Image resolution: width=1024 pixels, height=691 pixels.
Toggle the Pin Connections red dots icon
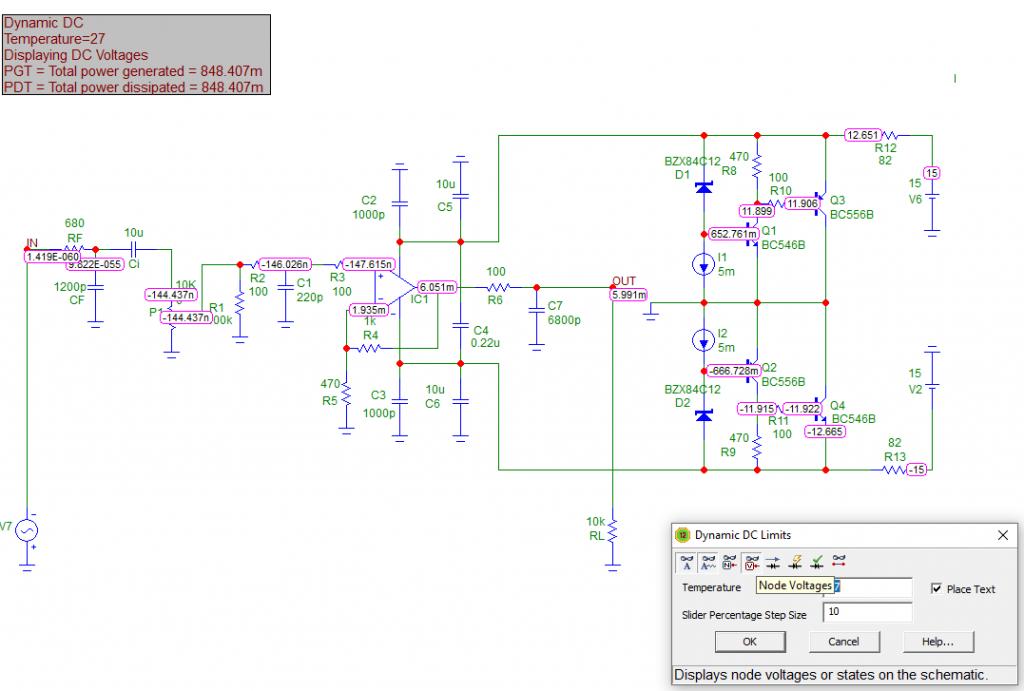(839, 562)
